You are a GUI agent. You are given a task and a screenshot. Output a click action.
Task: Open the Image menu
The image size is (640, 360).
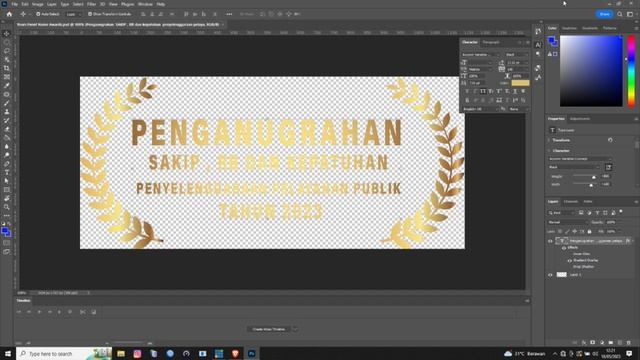(x=38, y=4)
